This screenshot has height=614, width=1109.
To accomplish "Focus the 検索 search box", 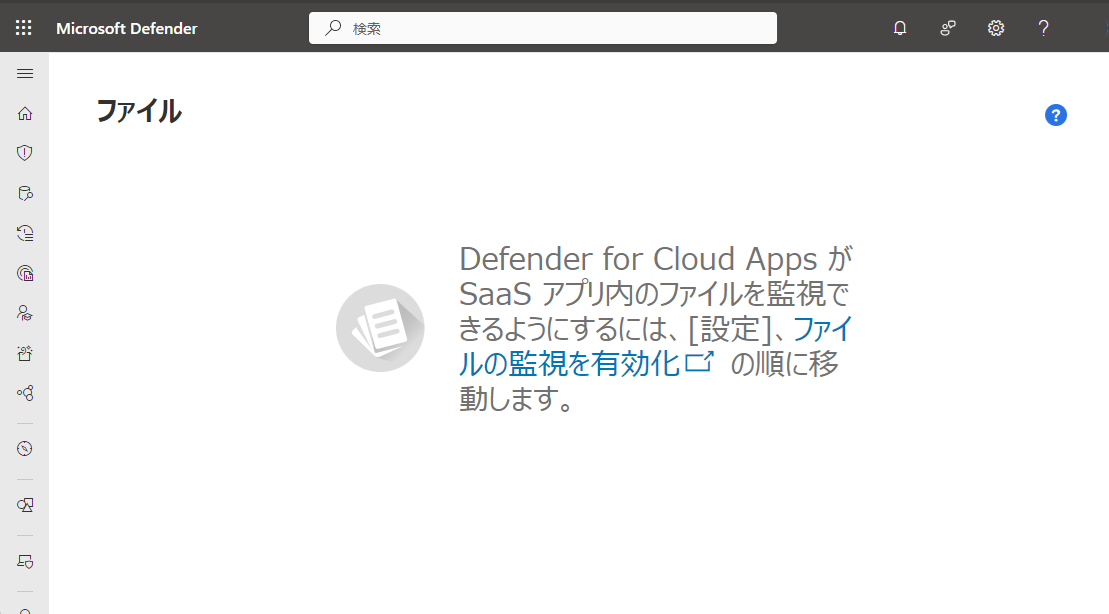I will coord(542,28).
